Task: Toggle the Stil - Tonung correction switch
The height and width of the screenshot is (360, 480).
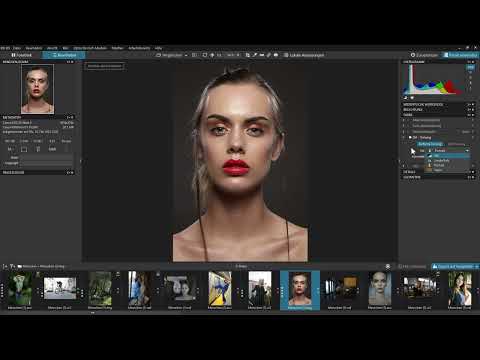Action: [x=410, y=137]
